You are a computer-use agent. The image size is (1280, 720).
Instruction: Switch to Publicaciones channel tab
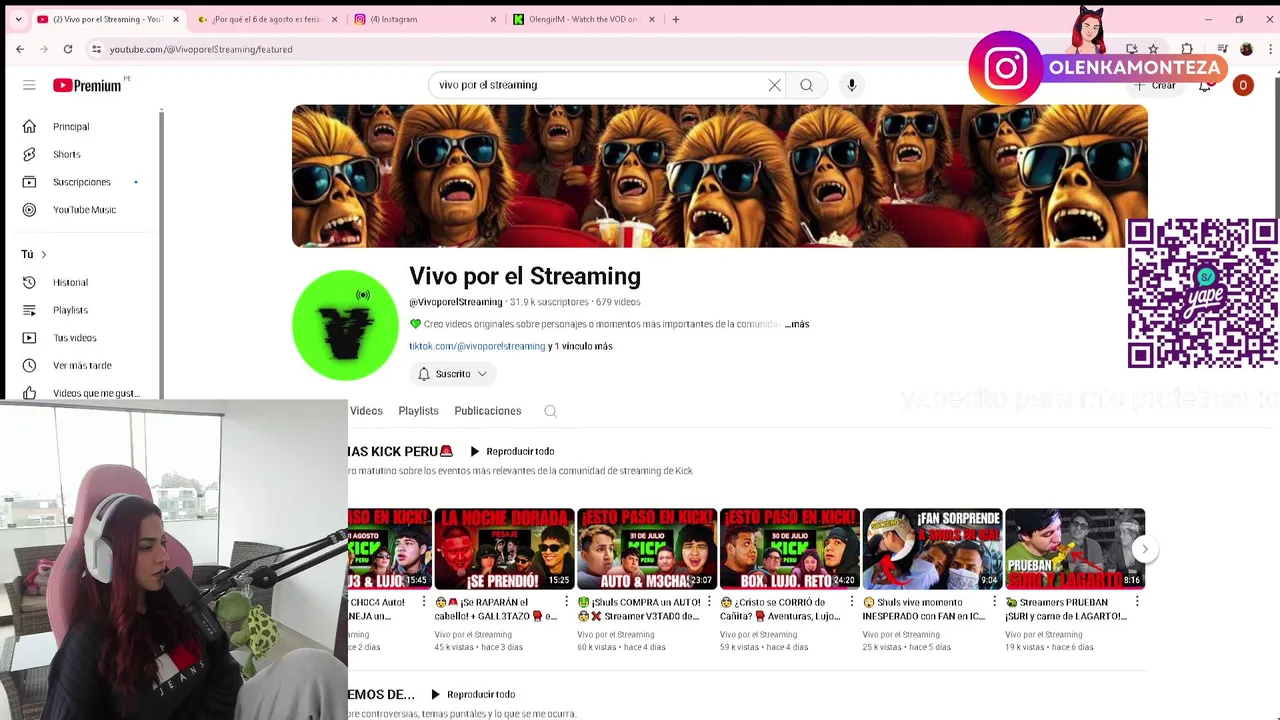(488, 411)
